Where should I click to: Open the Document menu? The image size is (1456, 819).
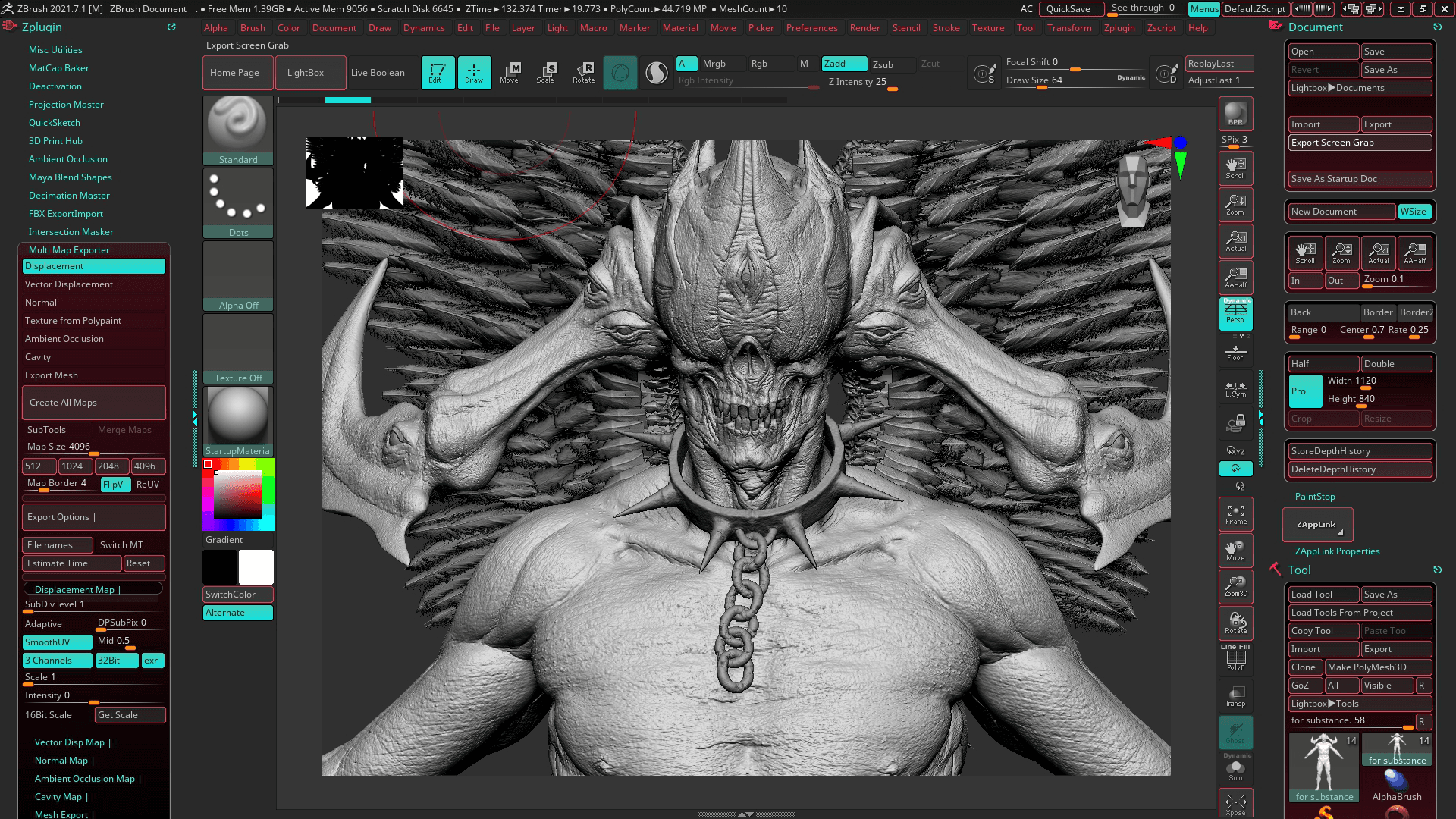click(x=334, y=28)
